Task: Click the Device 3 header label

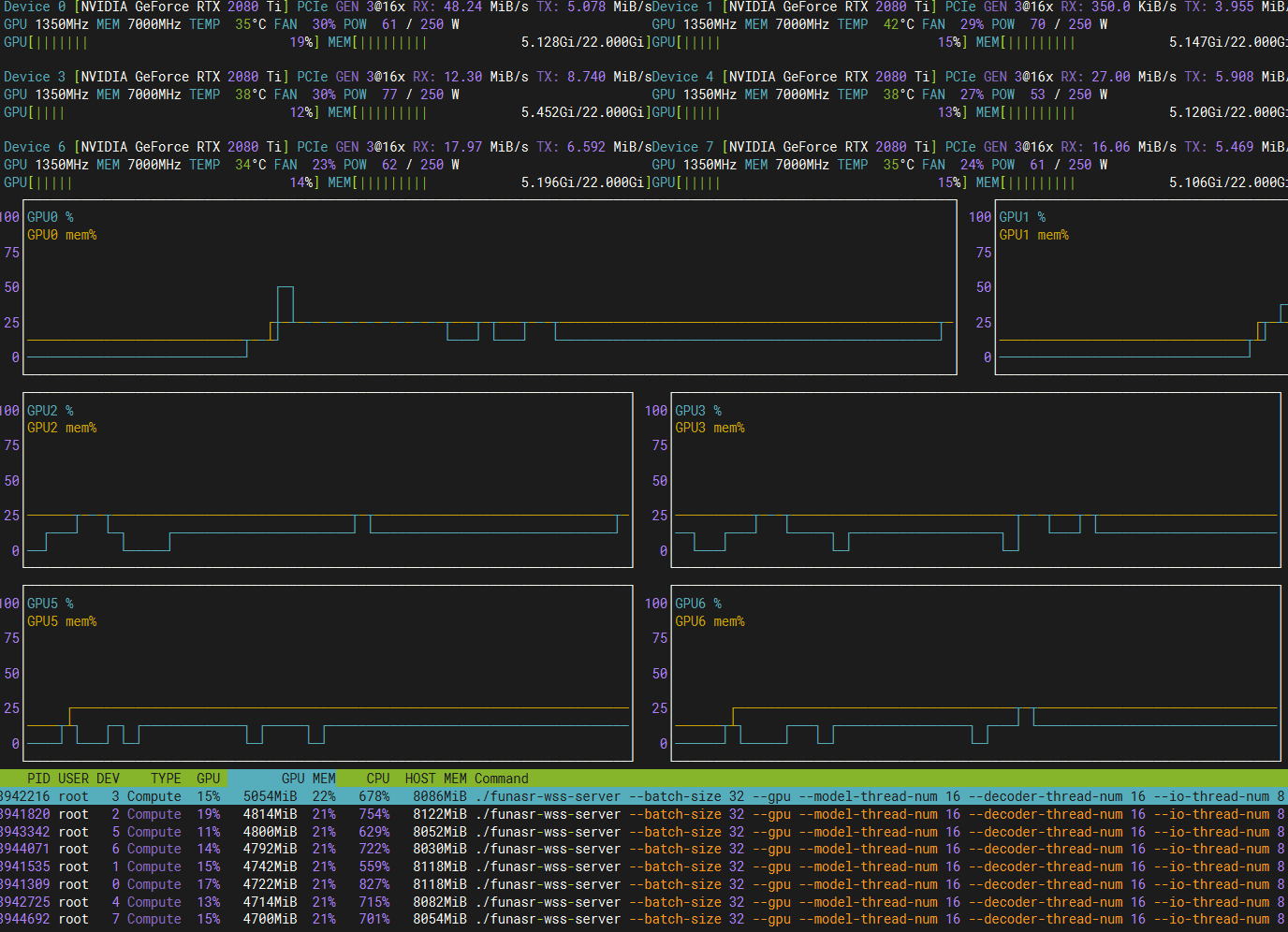Action: click(35, 77)
